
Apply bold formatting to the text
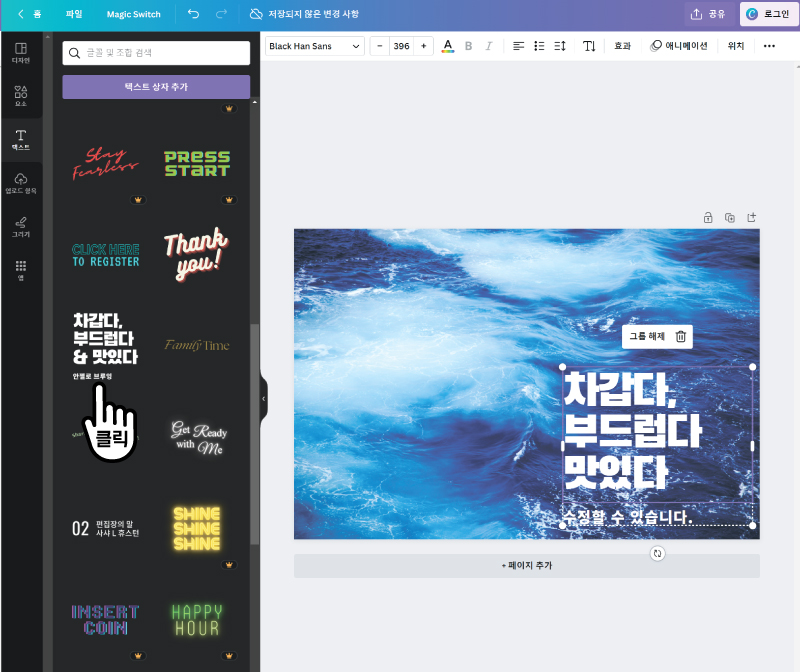[468, 46]
